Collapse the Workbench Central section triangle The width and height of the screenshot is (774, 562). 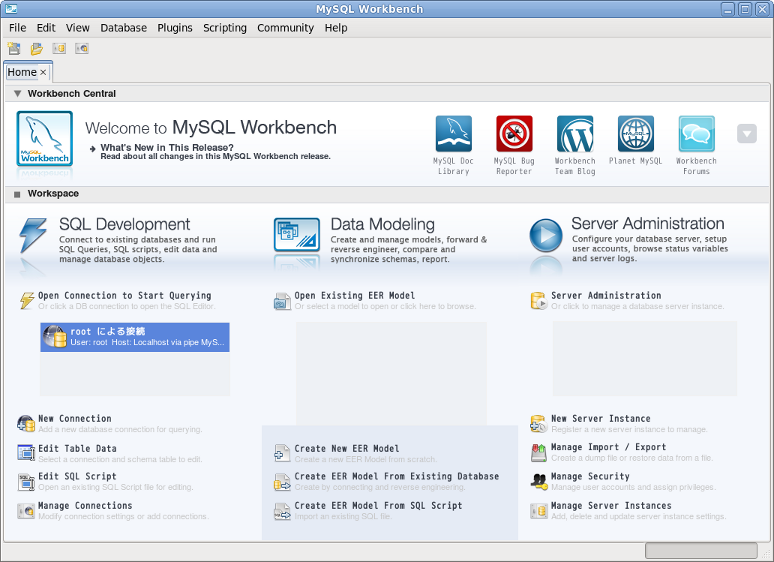point(17,94)
